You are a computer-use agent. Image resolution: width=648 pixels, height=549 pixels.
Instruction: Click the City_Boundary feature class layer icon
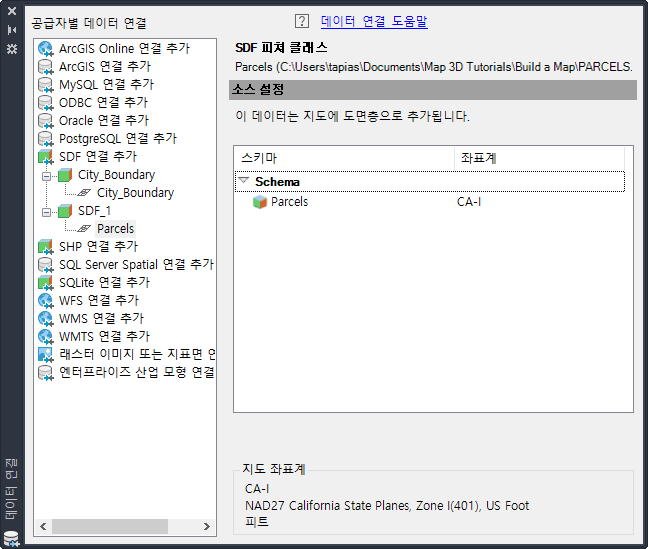point(84,193)
